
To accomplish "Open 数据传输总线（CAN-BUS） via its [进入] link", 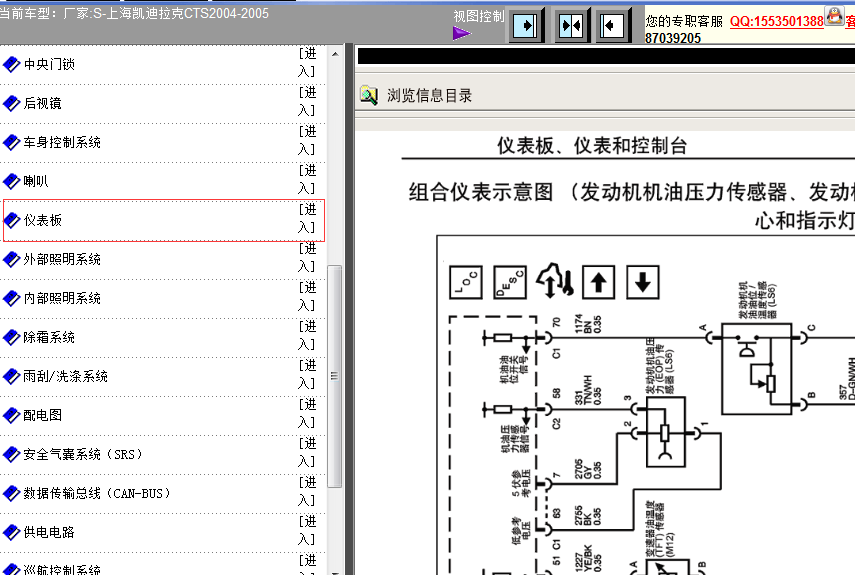I will 307,491.
